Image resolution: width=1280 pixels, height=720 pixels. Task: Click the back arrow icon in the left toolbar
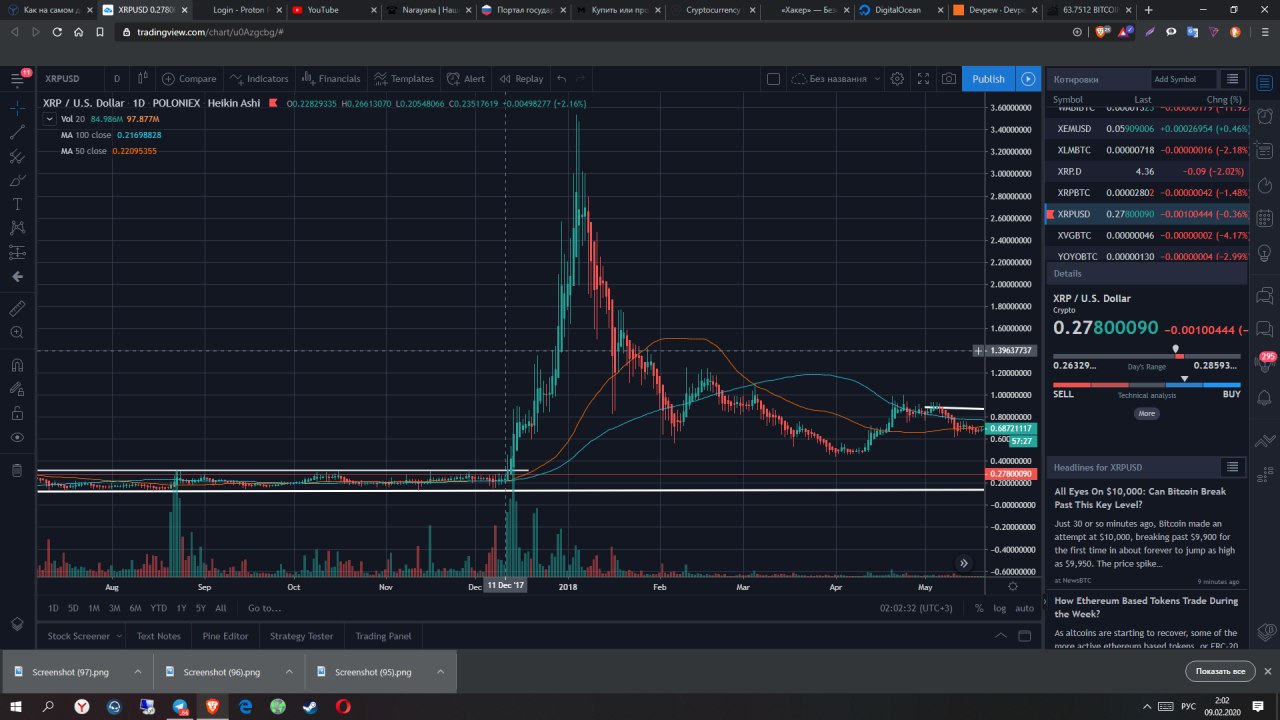(x=17, y=277)
